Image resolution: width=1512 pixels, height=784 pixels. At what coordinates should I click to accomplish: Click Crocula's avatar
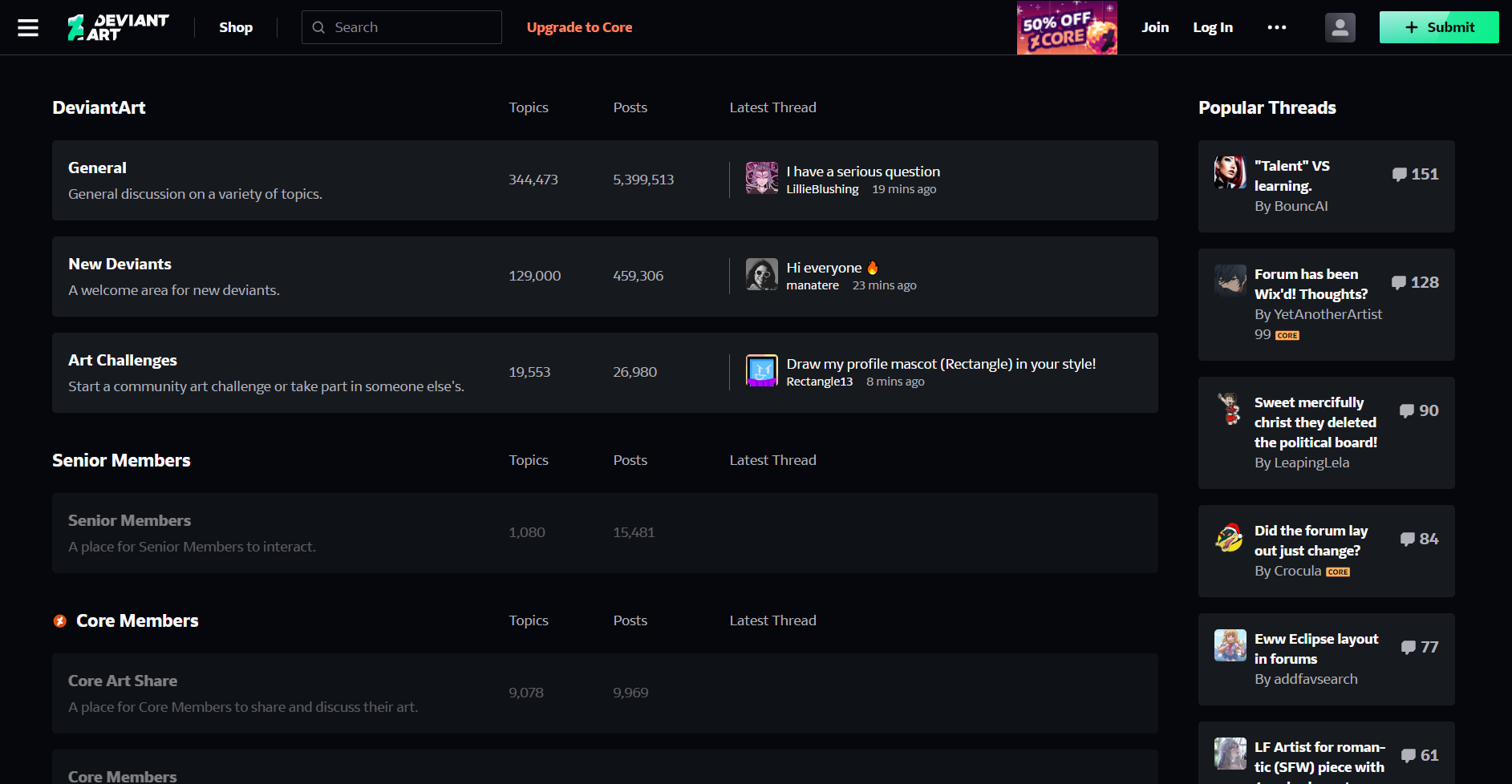[x=1230, y=537]
